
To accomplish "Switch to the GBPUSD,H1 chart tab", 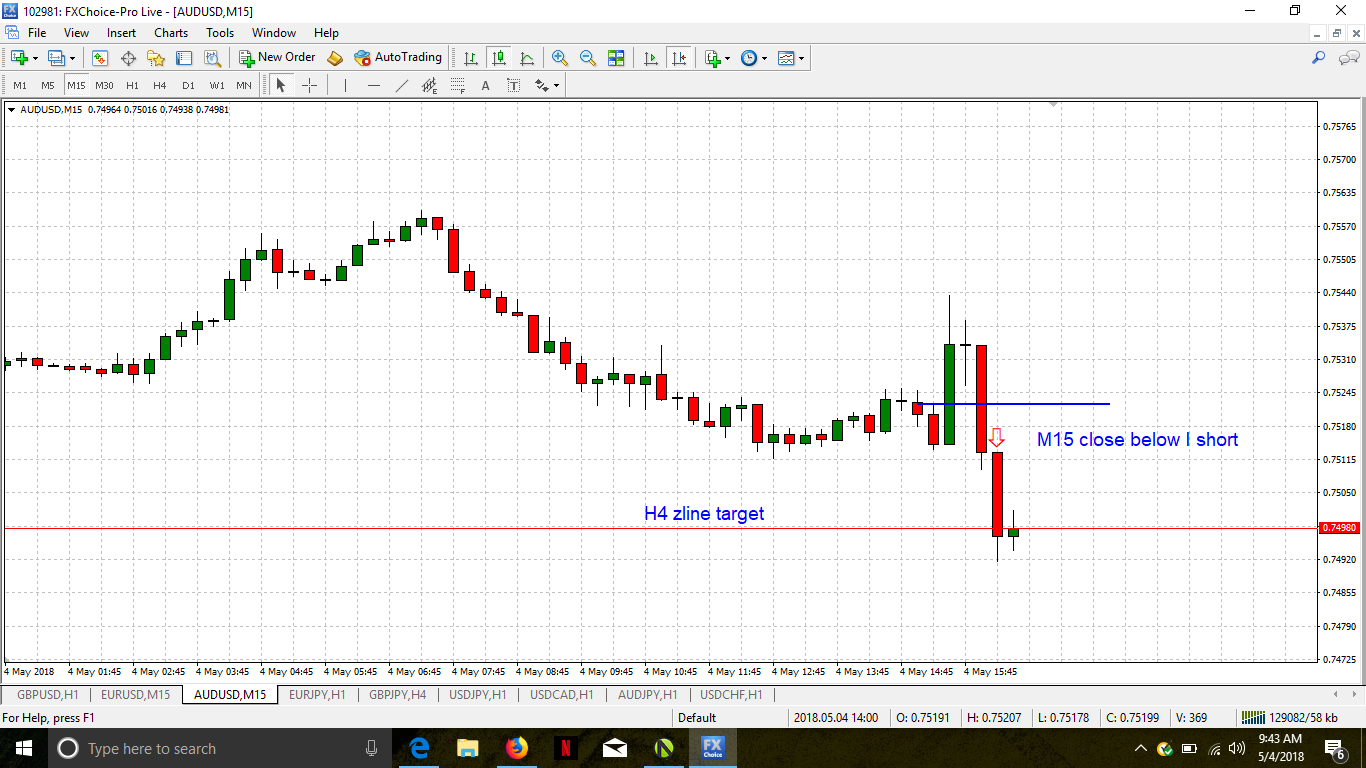I will click(x=48, y=694).
